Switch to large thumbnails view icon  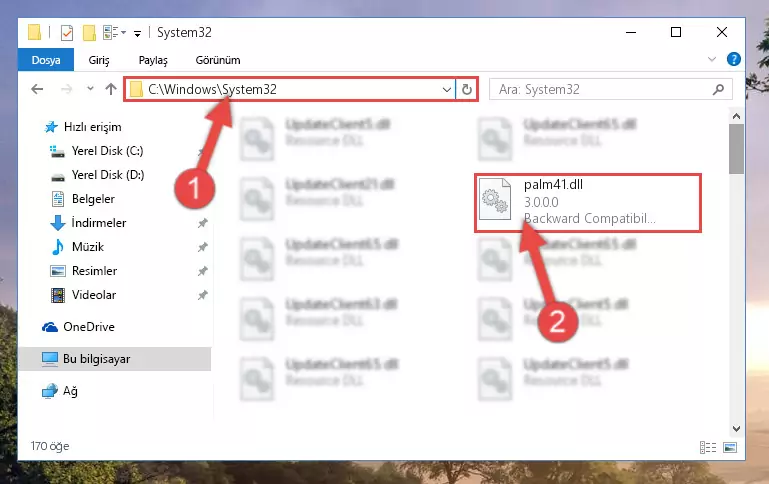click(x=730, y=447)
